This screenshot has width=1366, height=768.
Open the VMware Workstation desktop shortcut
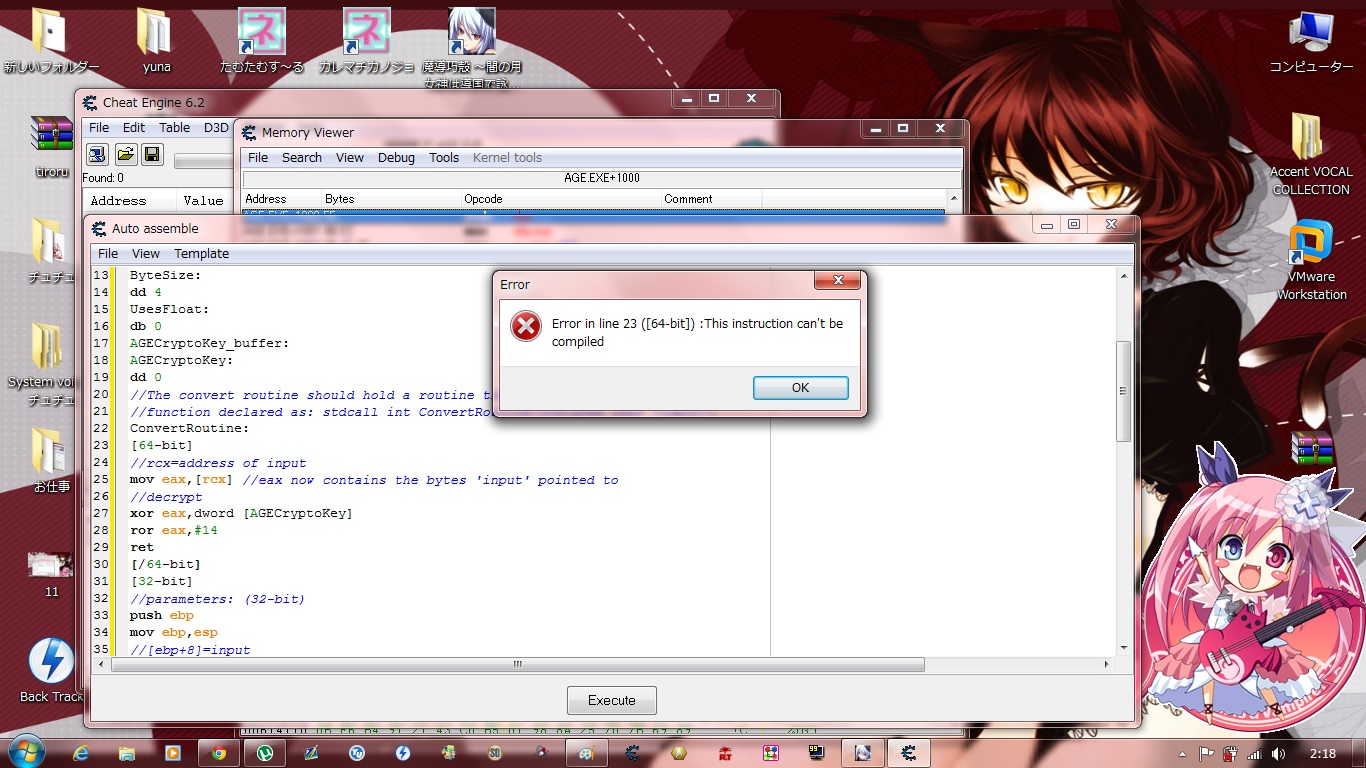[1310, 260]
